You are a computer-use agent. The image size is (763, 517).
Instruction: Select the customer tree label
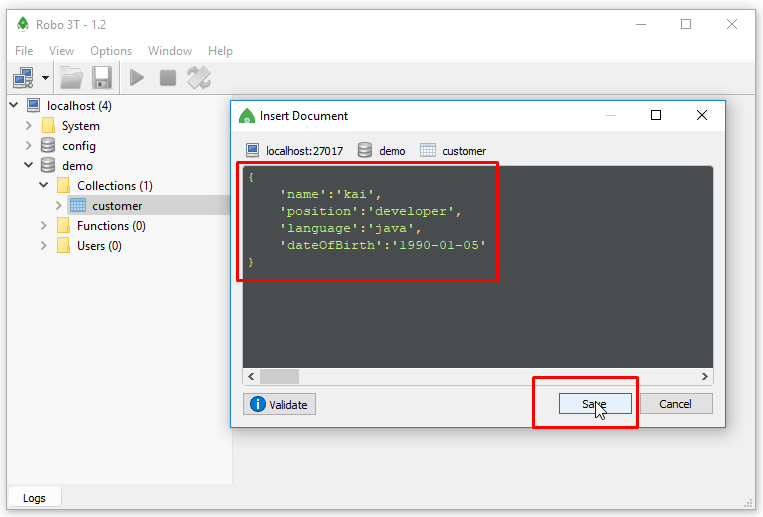pyautogui.click(x=117, y=206)
